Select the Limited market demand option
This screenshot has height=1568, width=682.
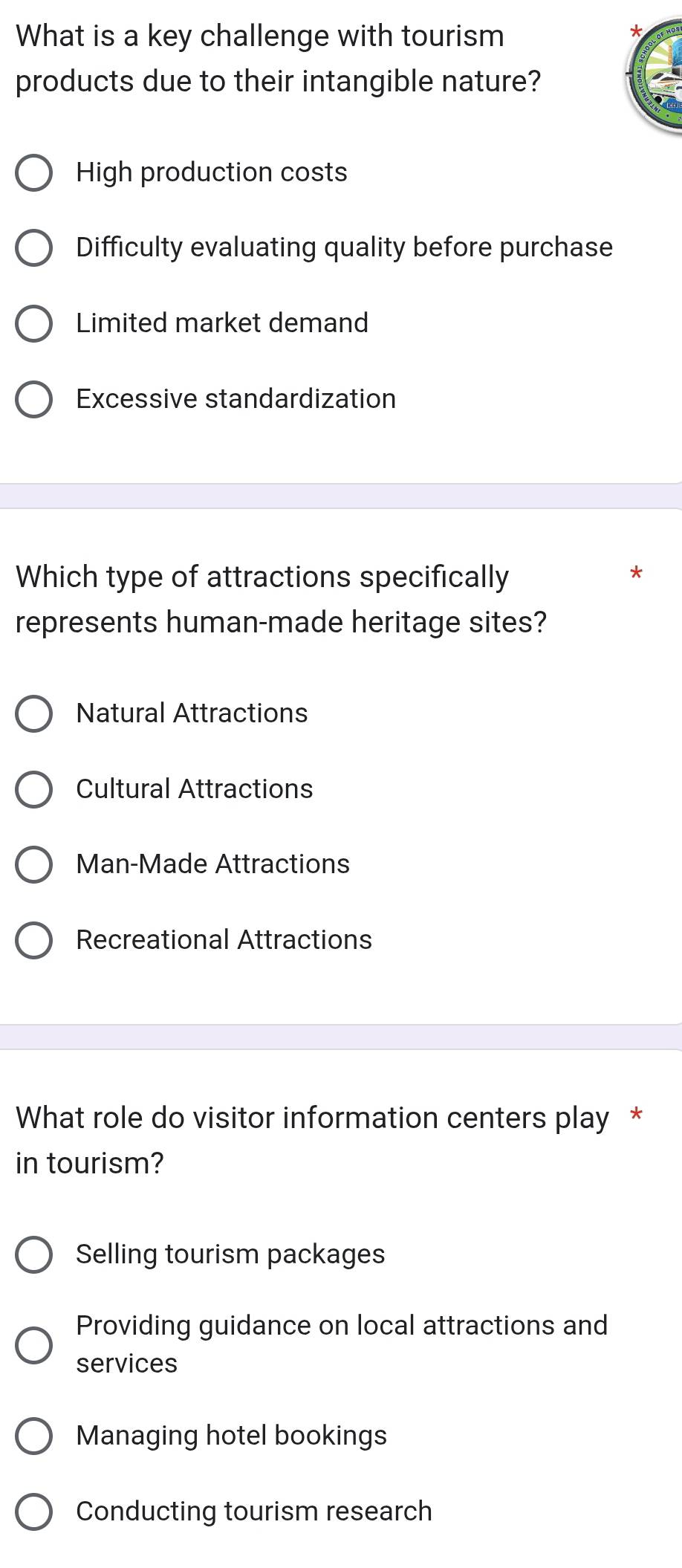tap(34, 324)
